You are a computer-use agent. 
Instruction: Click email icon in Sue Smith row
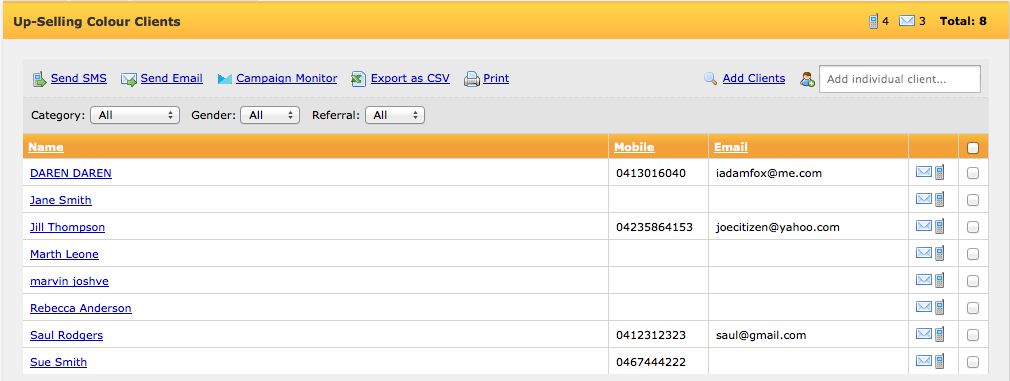click(x=924, y=360)
